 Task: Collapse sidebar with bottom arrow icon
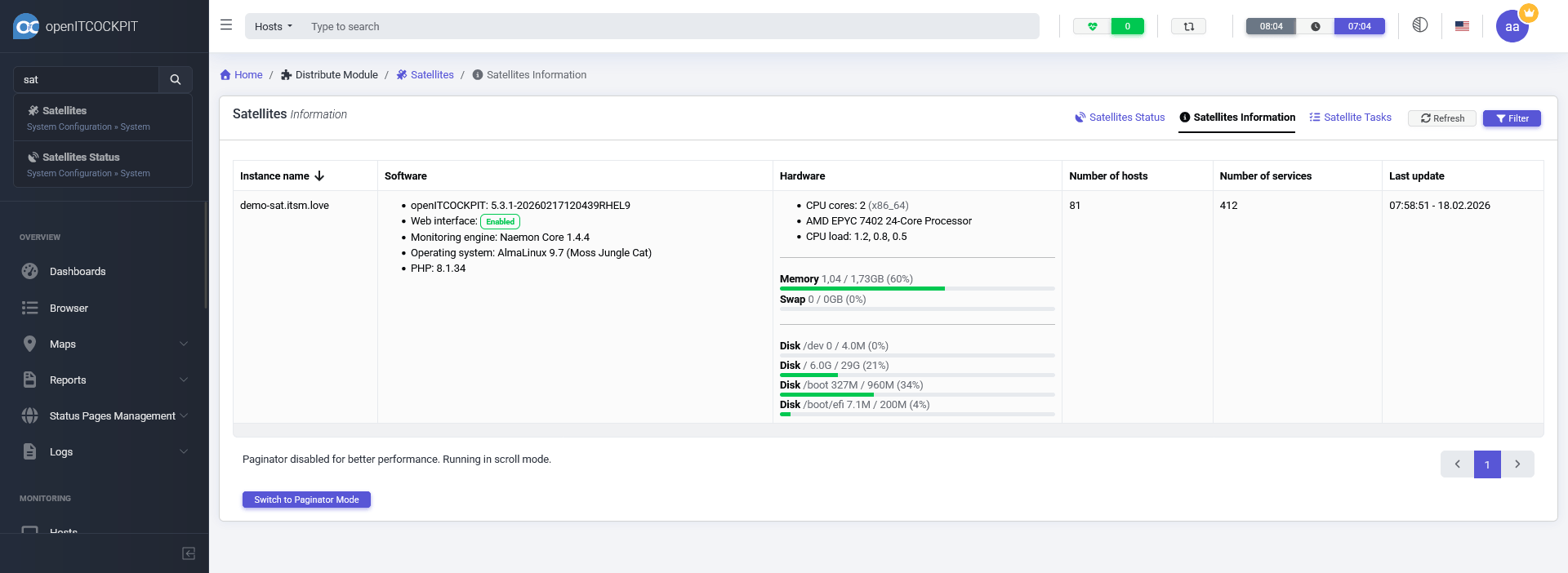[x=189, y=553]
